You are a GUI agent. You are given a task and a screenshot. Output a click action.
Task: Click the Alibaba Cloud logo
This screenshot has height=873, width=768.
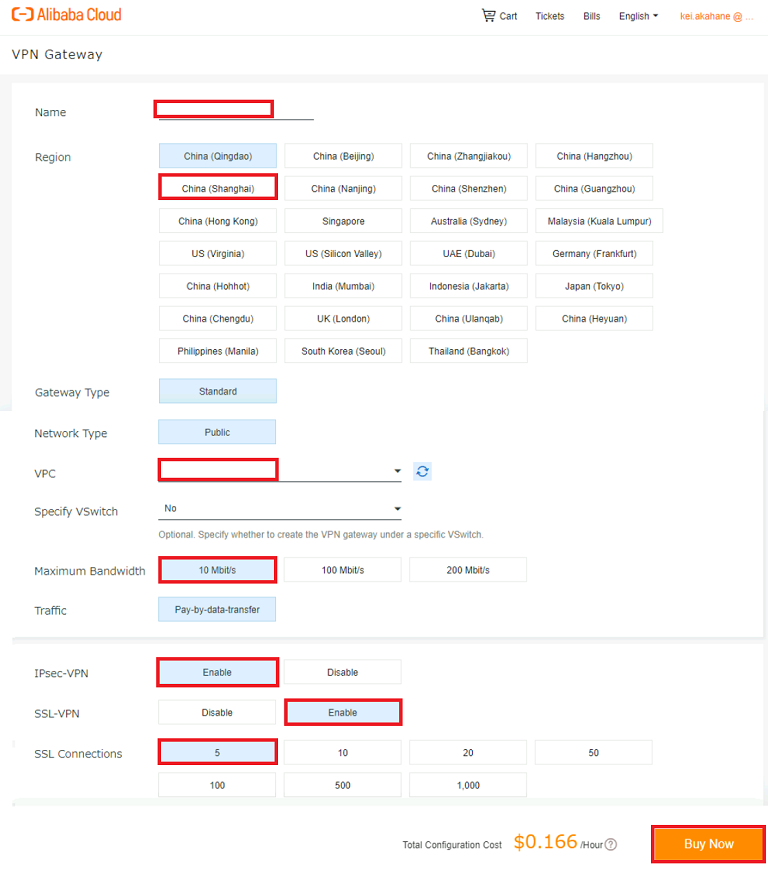[66, 14]
